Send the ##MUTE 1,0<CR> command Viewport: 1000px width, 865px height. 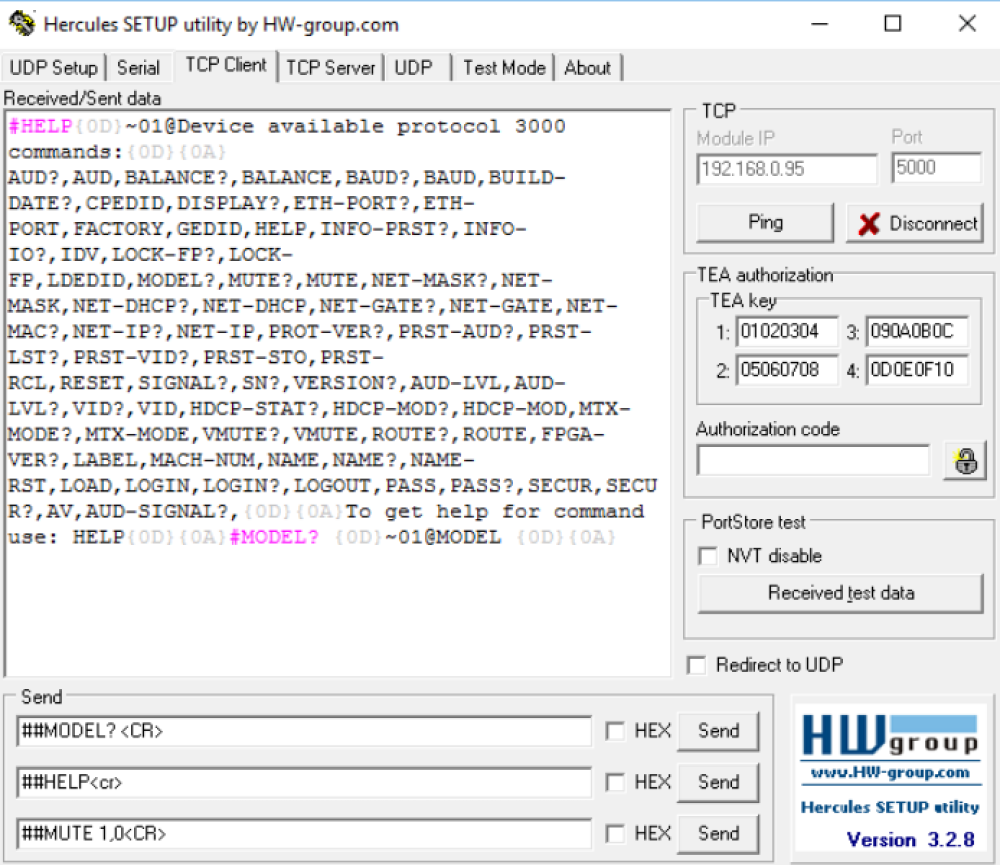718,834
